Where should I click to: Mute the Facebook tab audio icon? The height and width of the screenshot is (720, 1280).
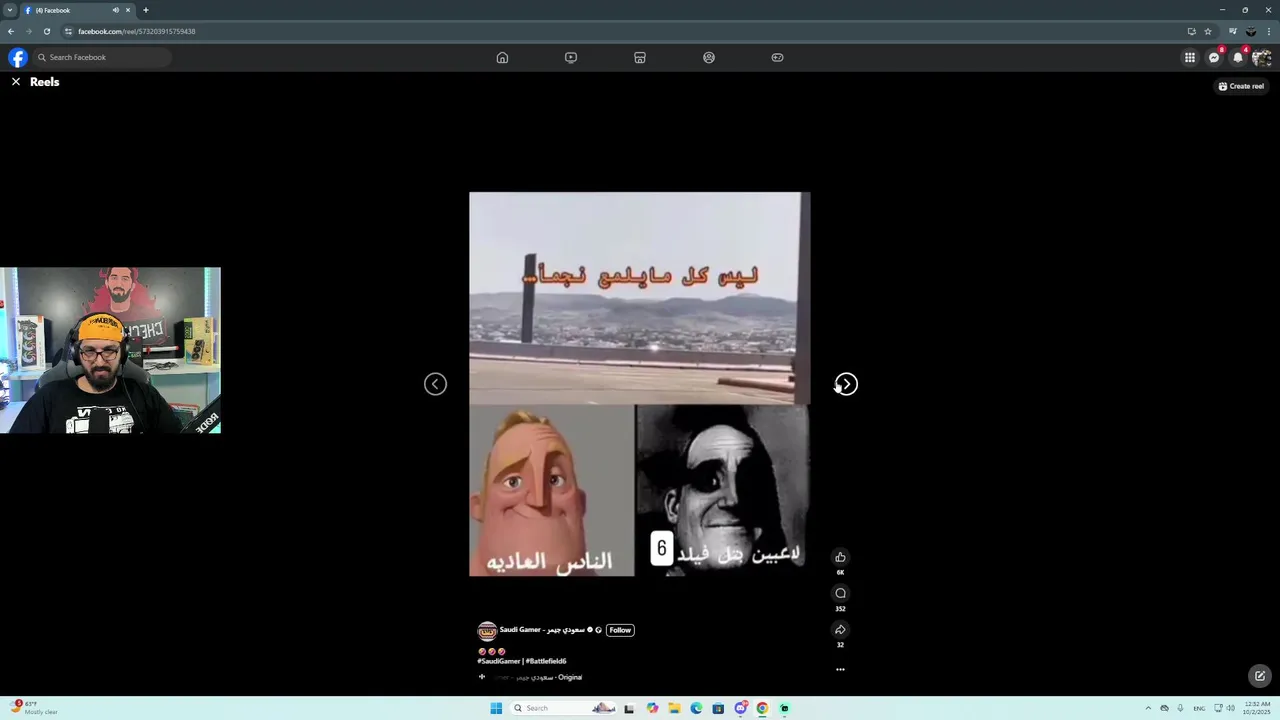[116, 10]
